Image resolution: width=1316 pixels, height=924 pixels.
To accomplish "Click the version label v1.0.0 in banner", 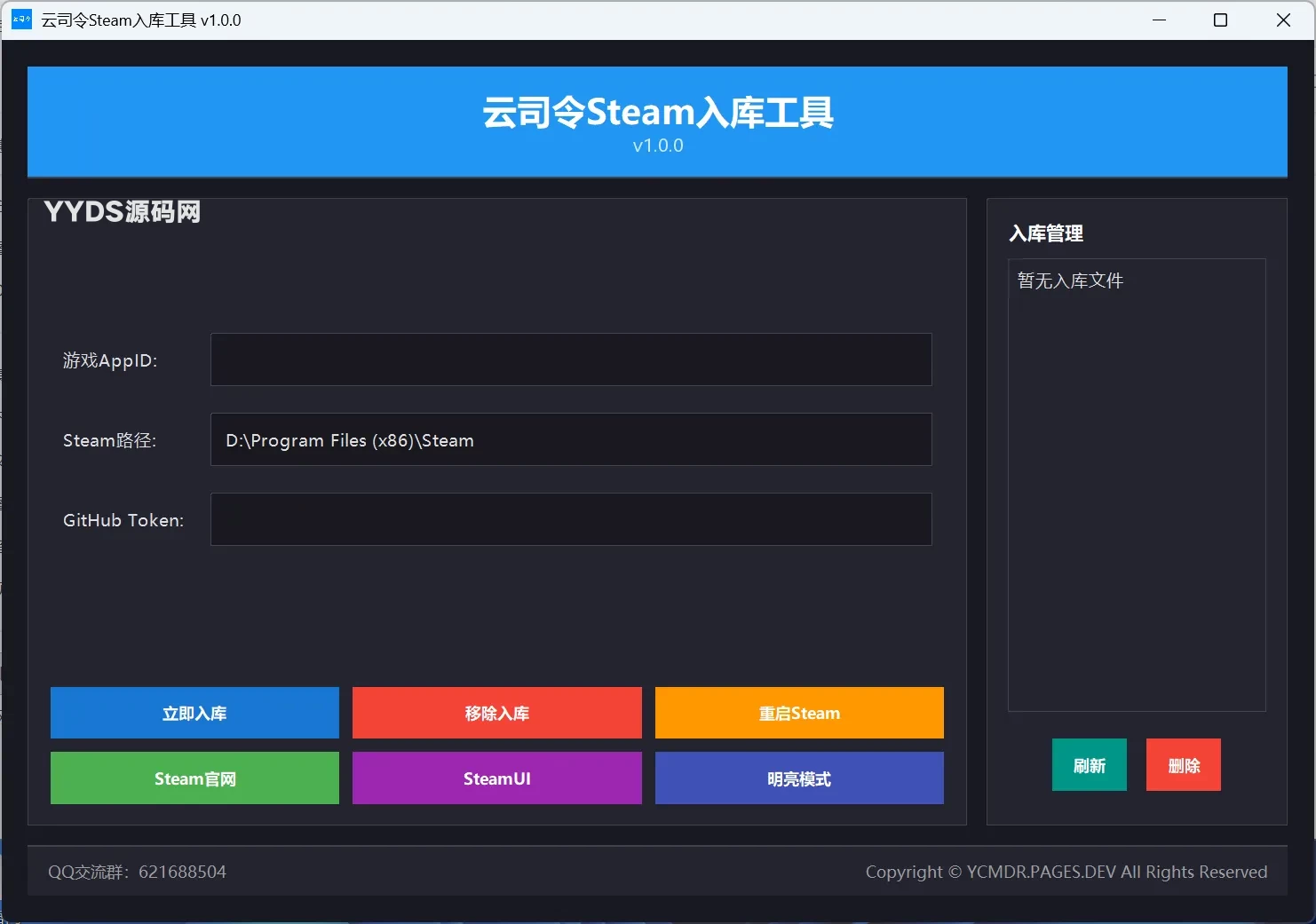I will [657, 145].
